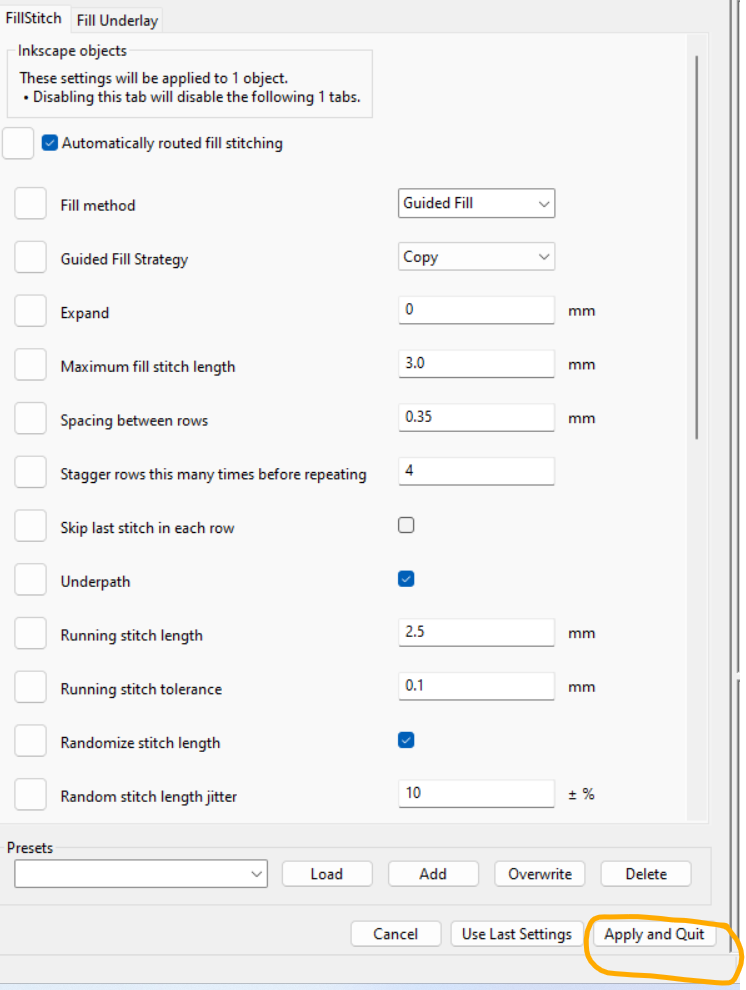Click 'These settings will be applied to 1 object.'
The height and width of the screenshot is (990, 746).
point(153,78)
